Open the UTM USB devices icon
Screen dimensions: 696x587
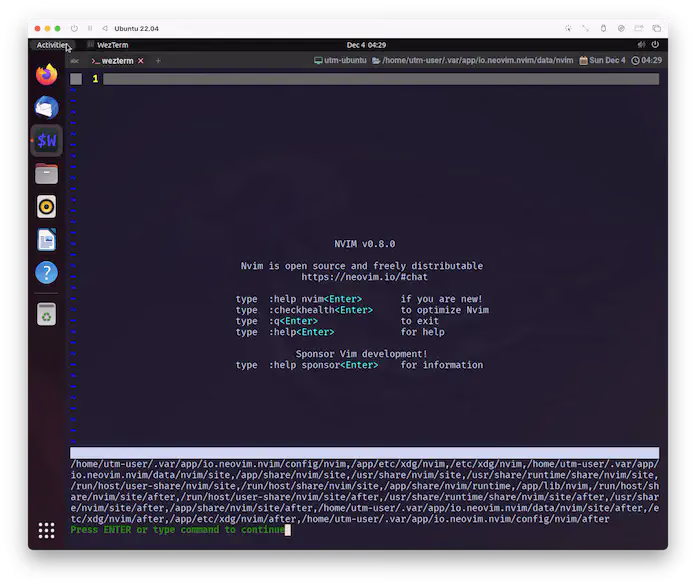pos(603,28)
